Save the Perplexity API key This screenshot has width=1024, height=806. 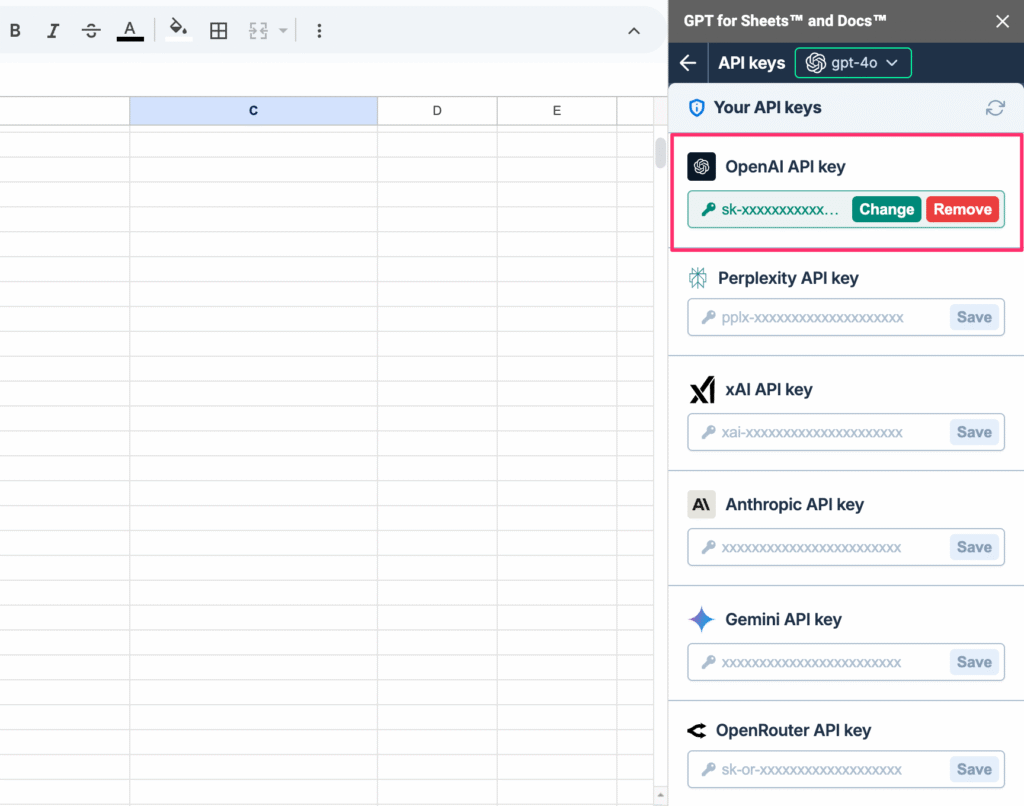click(x=974, y=317)
